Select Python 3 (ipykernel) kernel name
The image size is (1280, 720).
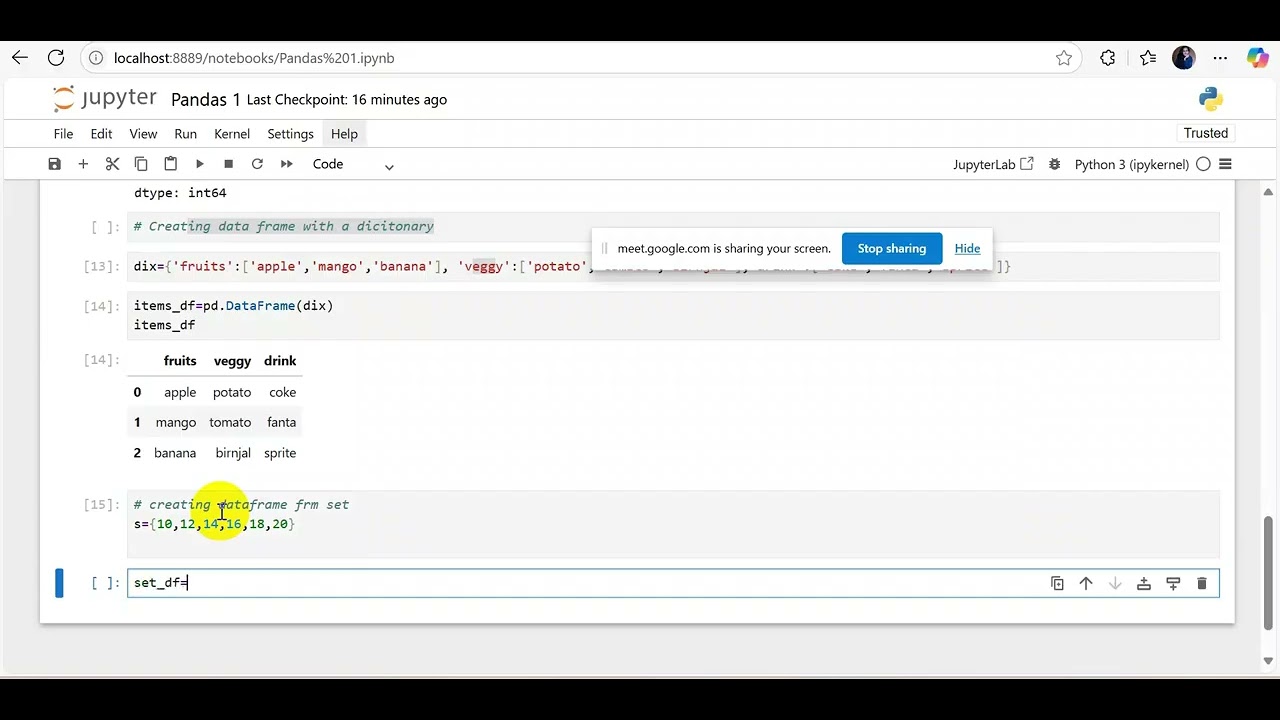(1131, 164)
